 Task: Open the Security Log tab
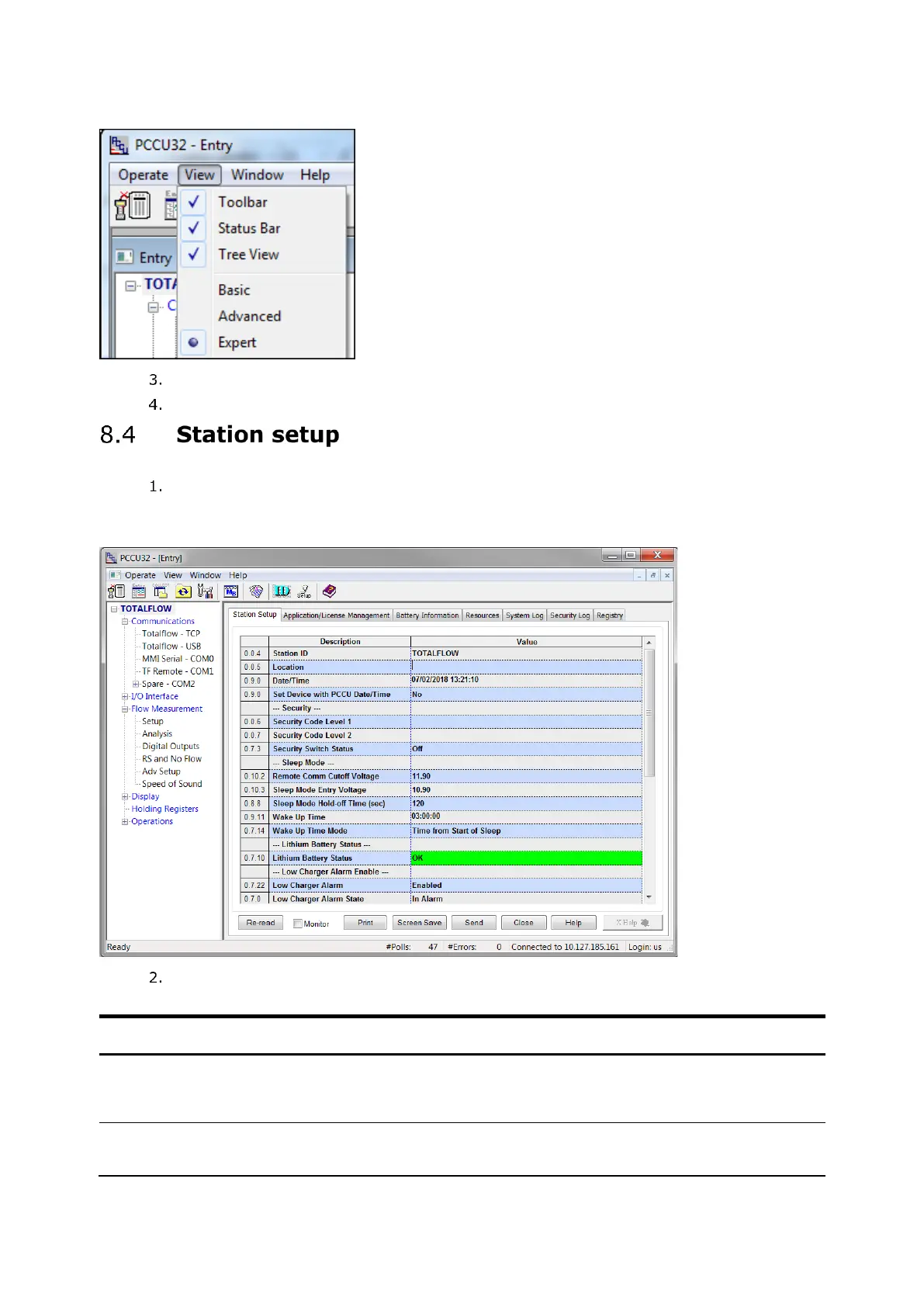(570, 615)
